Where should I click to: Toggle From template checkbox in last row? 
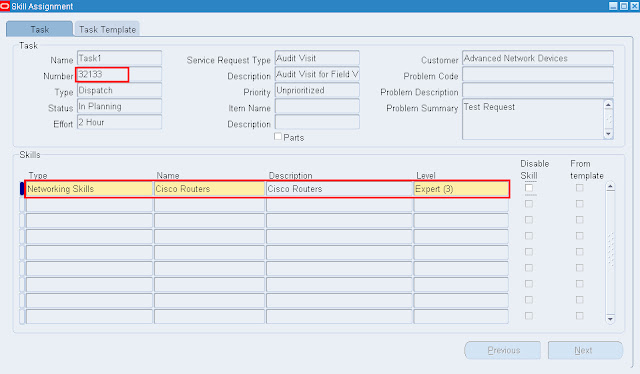pos(579,316)
